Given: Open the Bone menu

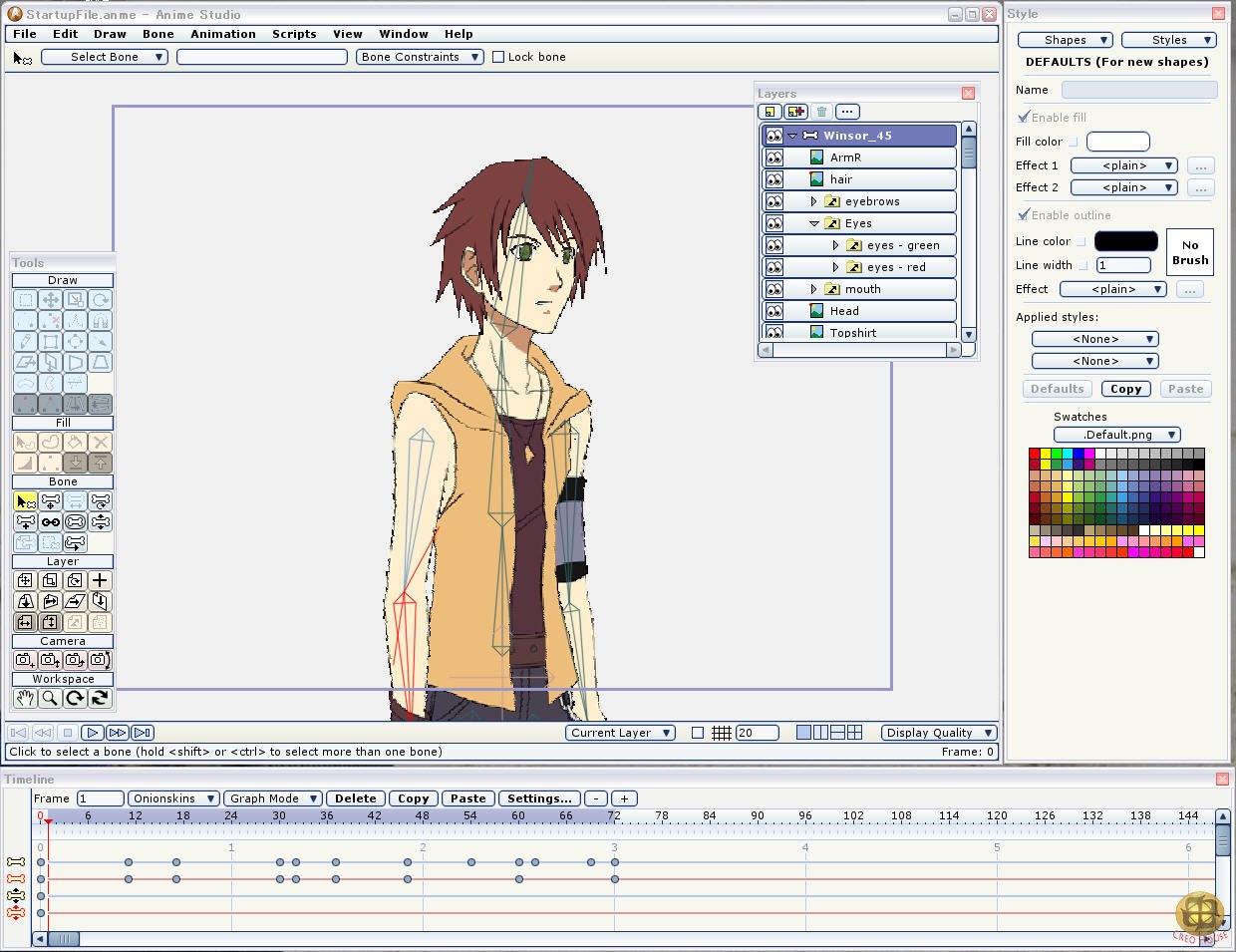Looking at the screenshot, I should point(157,34).
